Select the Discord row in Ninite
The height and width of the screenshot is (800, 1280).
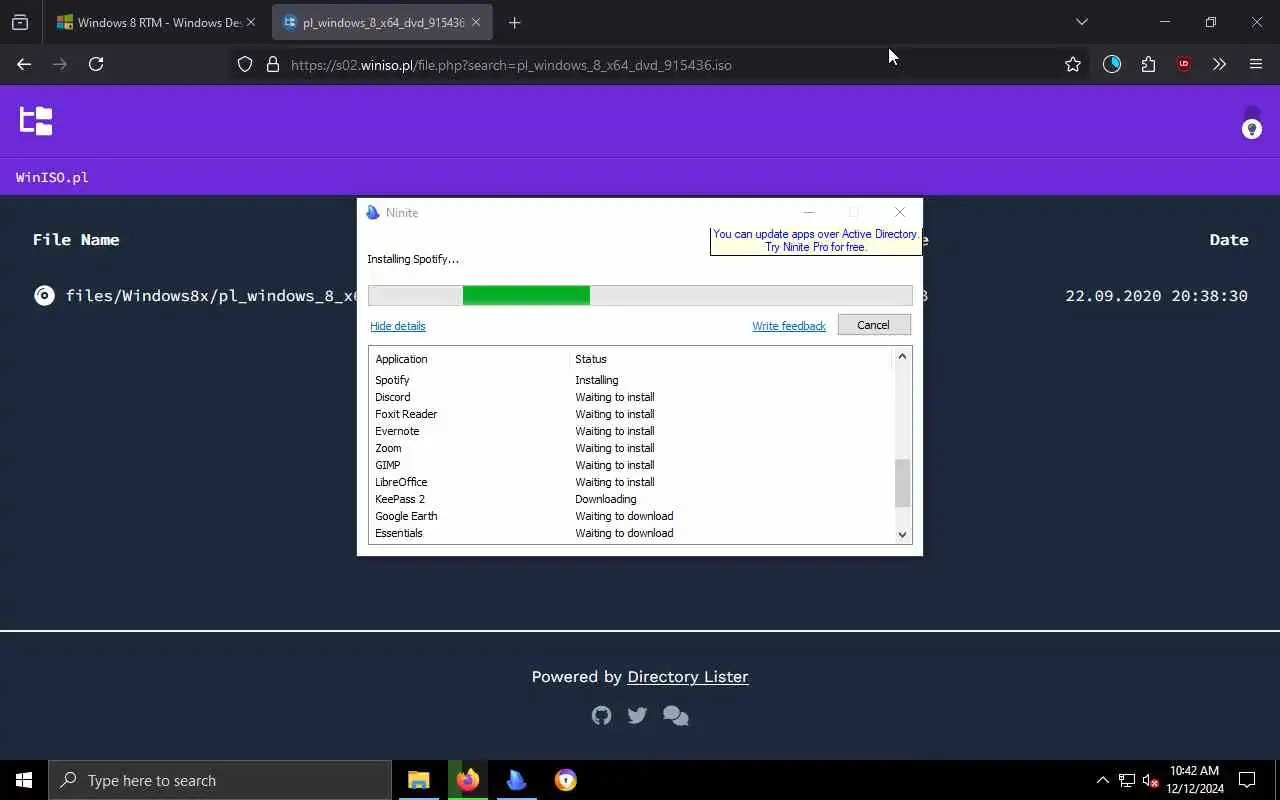(x=630, y=397)
